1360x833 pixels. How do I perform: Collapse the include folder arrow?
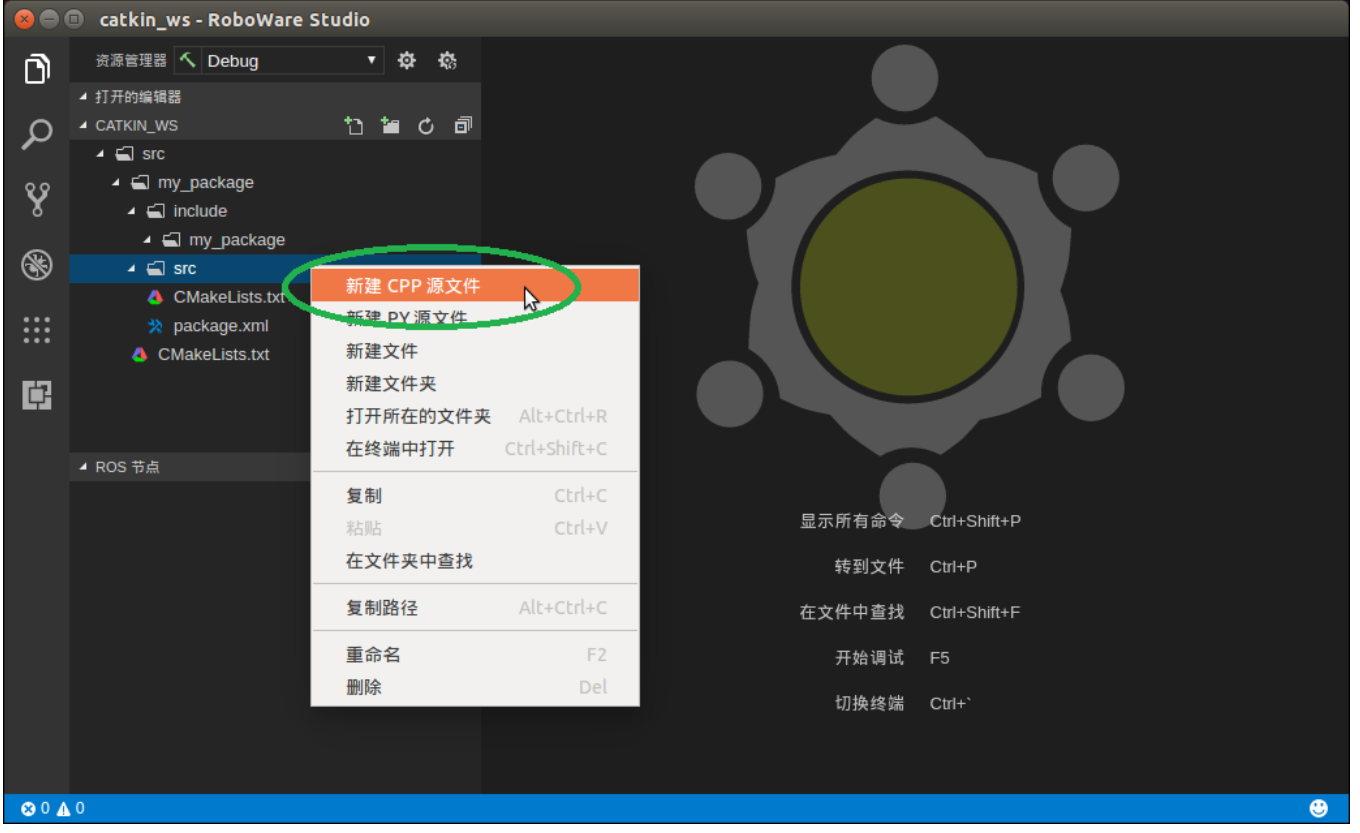pyautogui.click(x=131, y=211)
